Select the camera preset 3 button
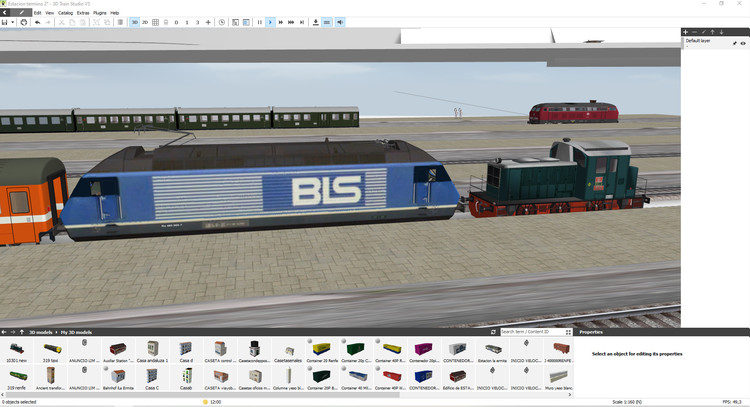 tap(198, 22)
